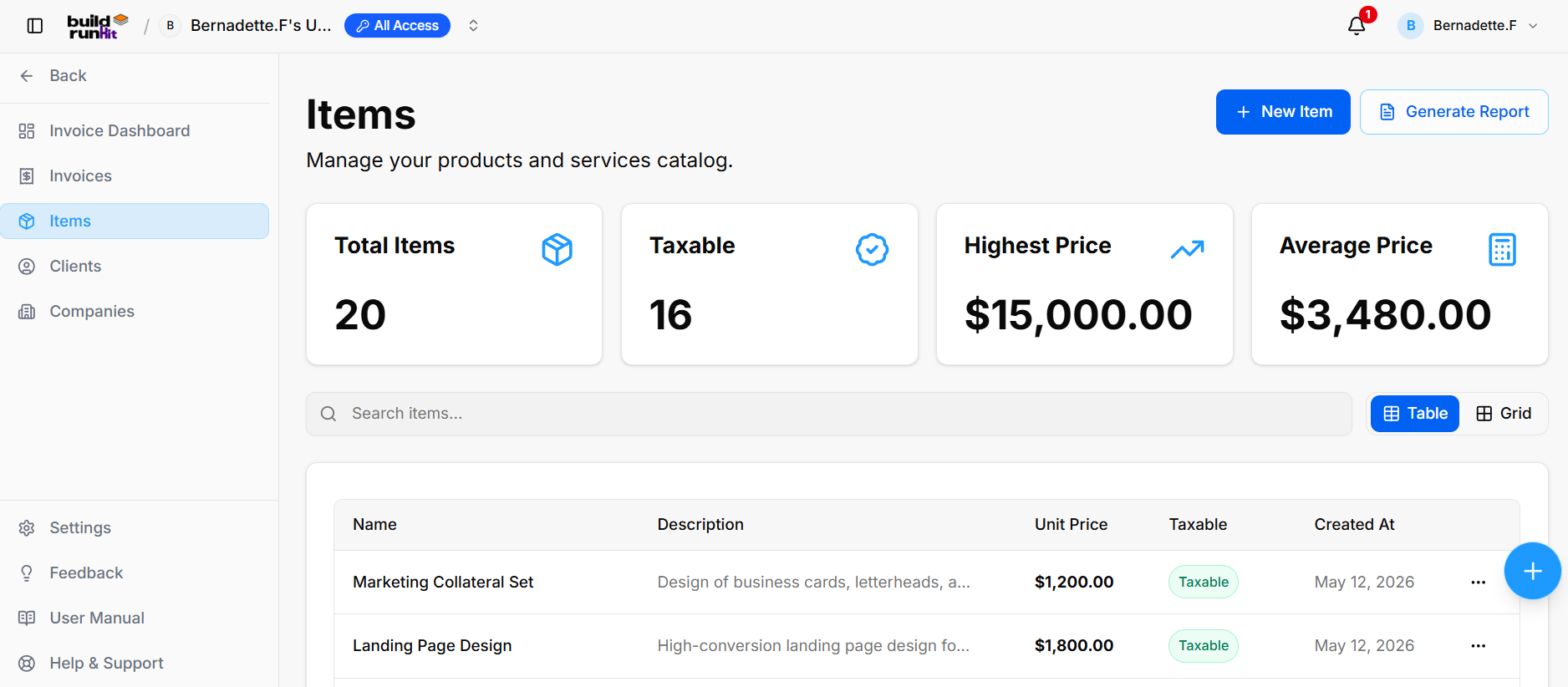Viewport: 1568px width, 687px height.
Task: Switch to Table view
Action: pos(1415,414)
